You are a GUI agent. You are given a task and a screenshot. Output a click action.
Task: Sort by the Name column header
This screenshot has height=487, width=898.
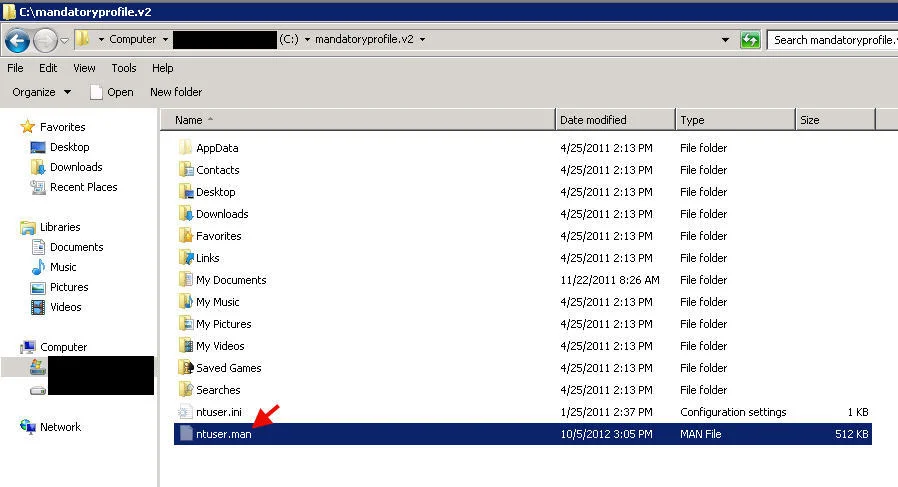point(357,120)
